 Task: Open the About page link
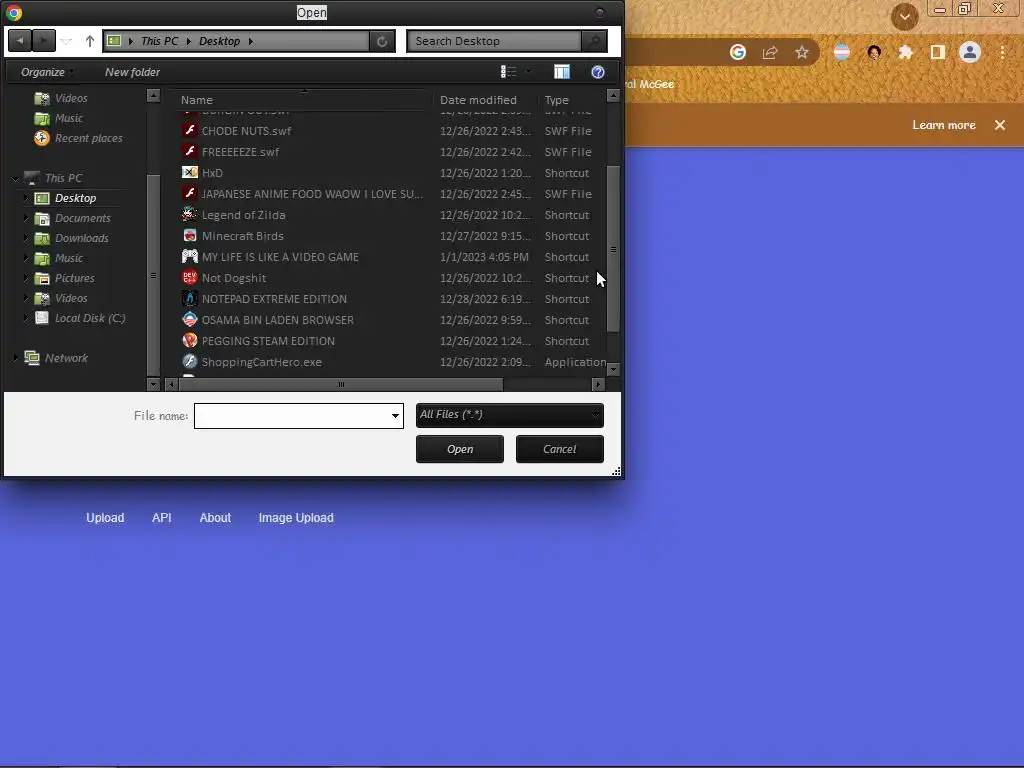pos(216,518)
